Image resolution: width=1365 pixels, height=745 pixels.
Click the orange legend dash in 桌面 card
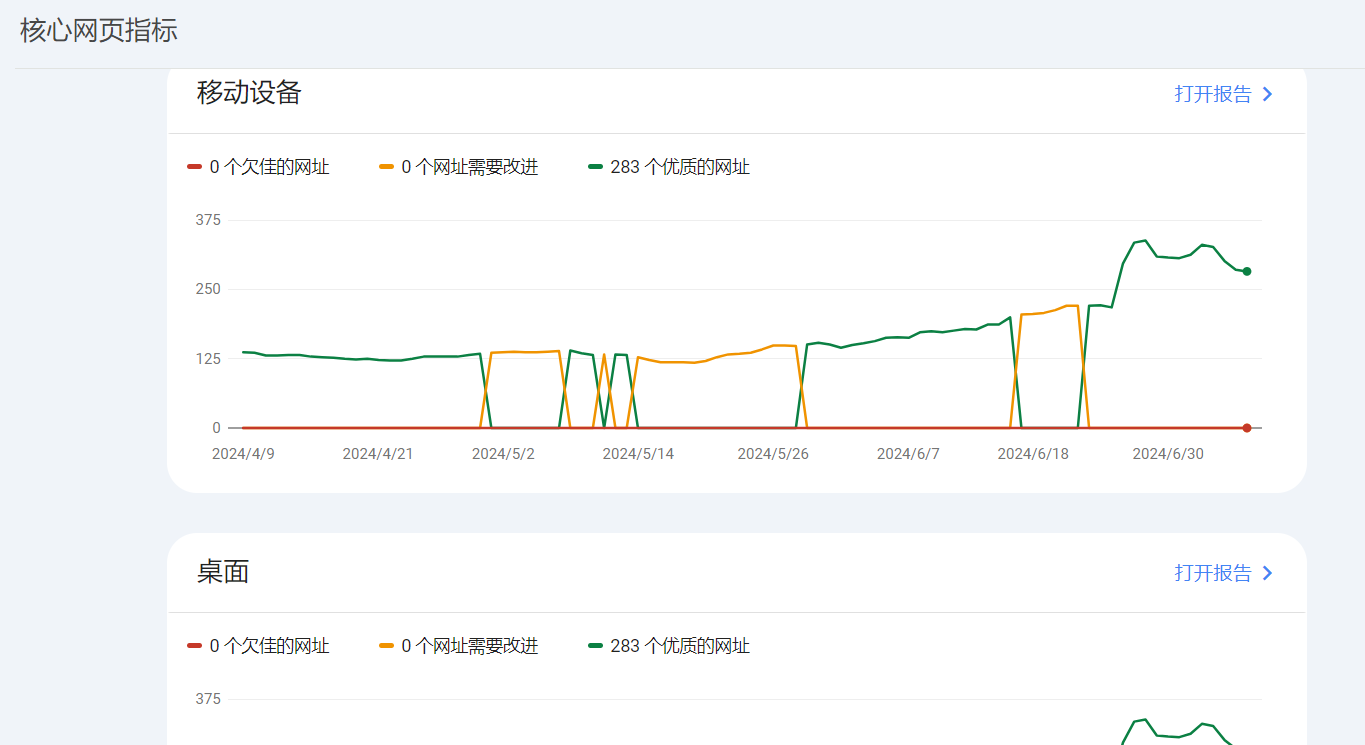[x=386, y=646]
